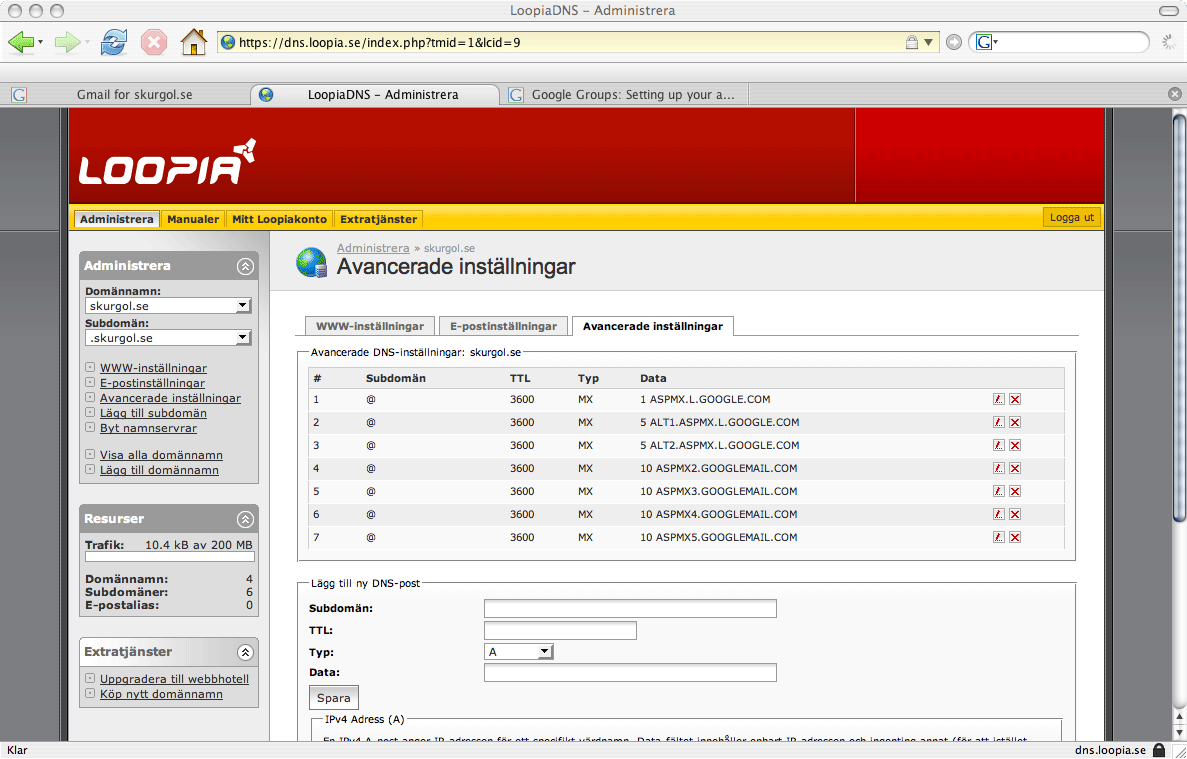Open sidebar link E-postinställningar

coord(152,383)
